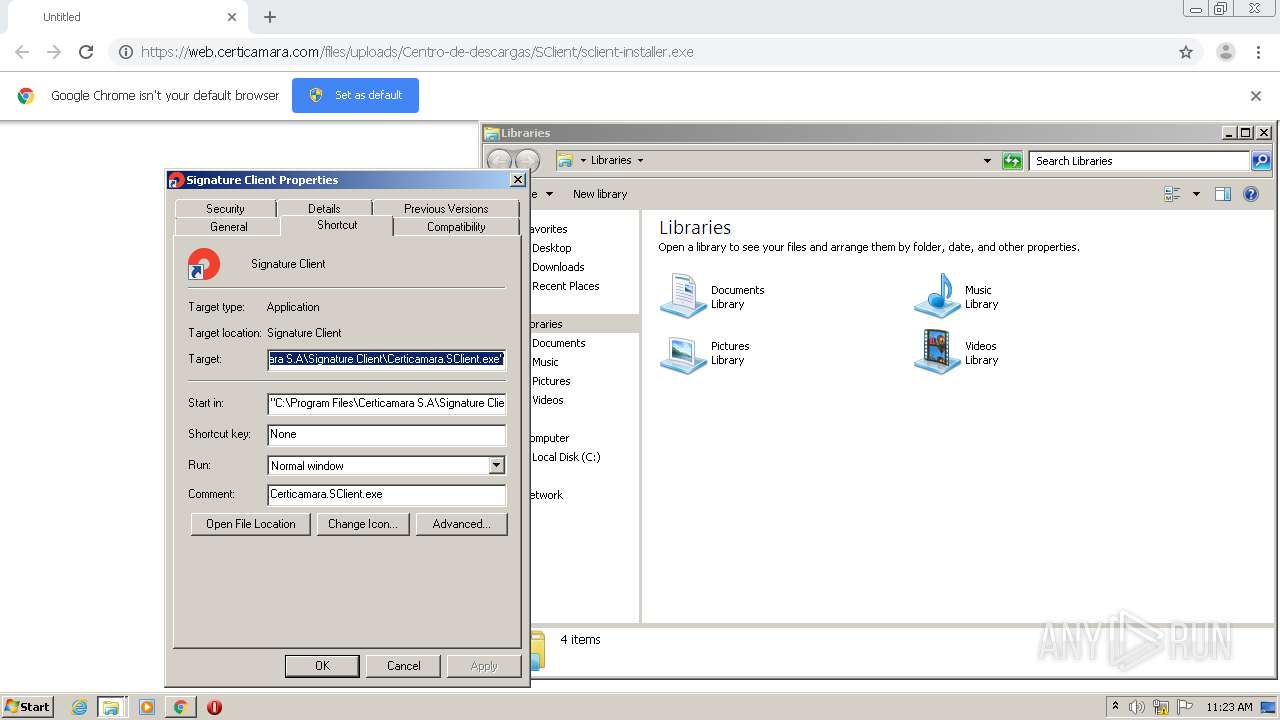1280x720 pixels.
Task: Select Recent Places in navigation pane
Action: tap(566, 286)
